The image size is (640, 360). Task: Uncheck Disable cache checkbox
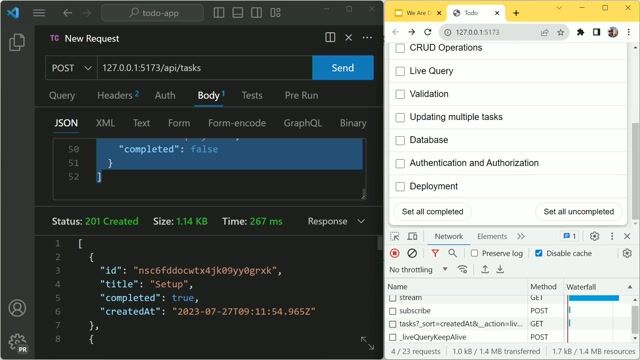tap(539, 253)
